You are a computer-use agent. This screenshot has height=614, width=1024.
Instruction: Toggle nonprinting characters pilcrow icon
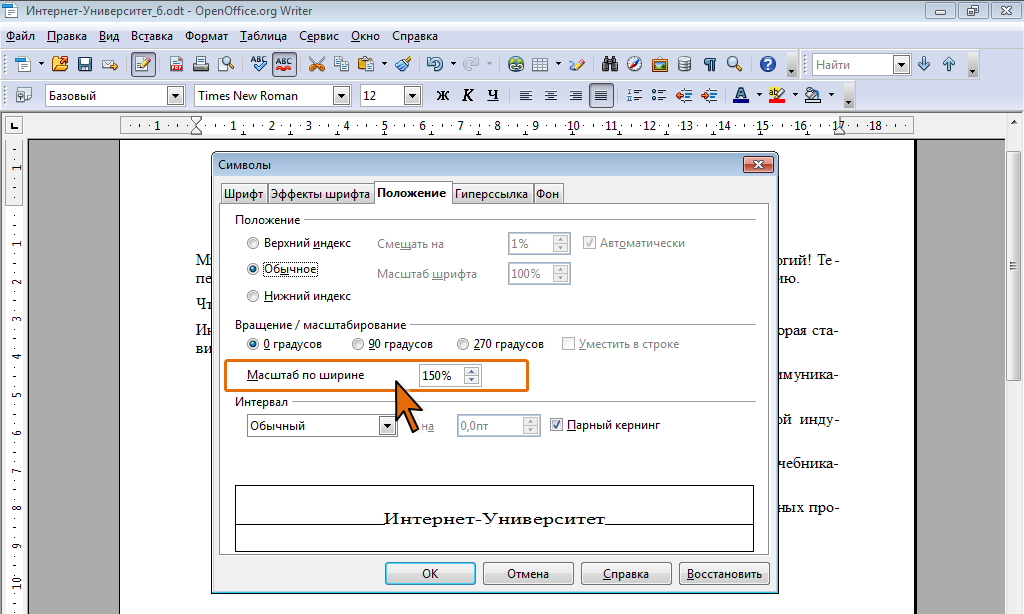pos(710,64)
